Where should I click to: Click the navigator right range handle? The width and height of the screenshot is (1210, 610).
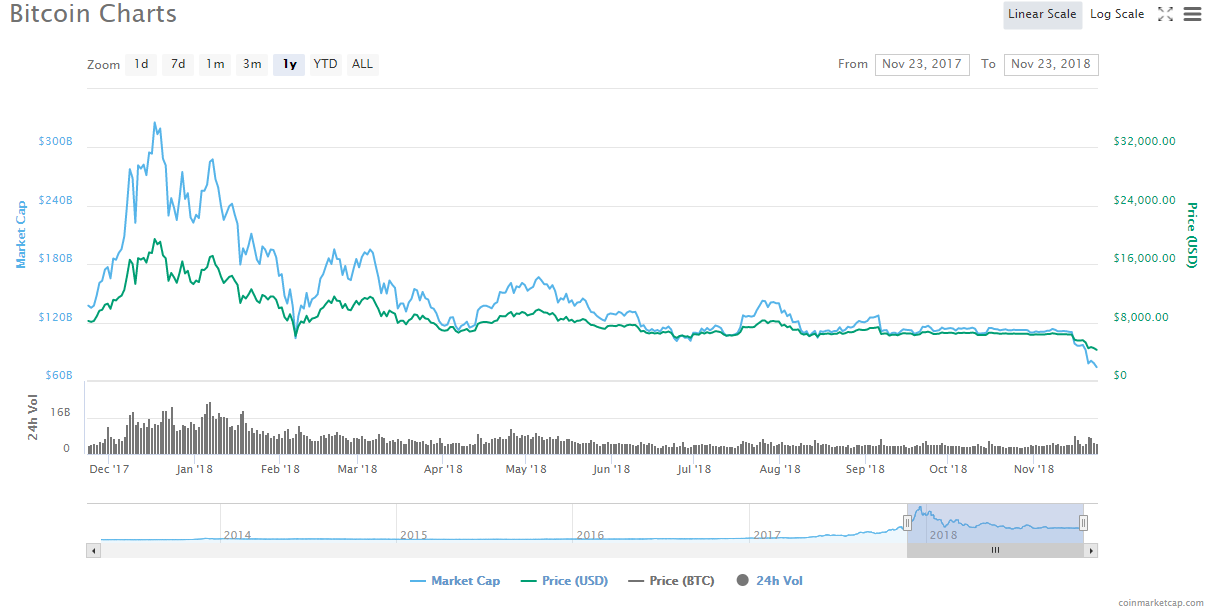click(1083, 522)
